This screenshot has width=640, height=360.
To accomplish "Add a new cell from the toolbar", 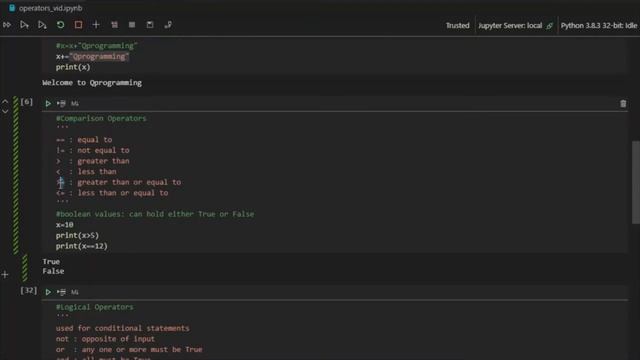I will coord(96,25).
